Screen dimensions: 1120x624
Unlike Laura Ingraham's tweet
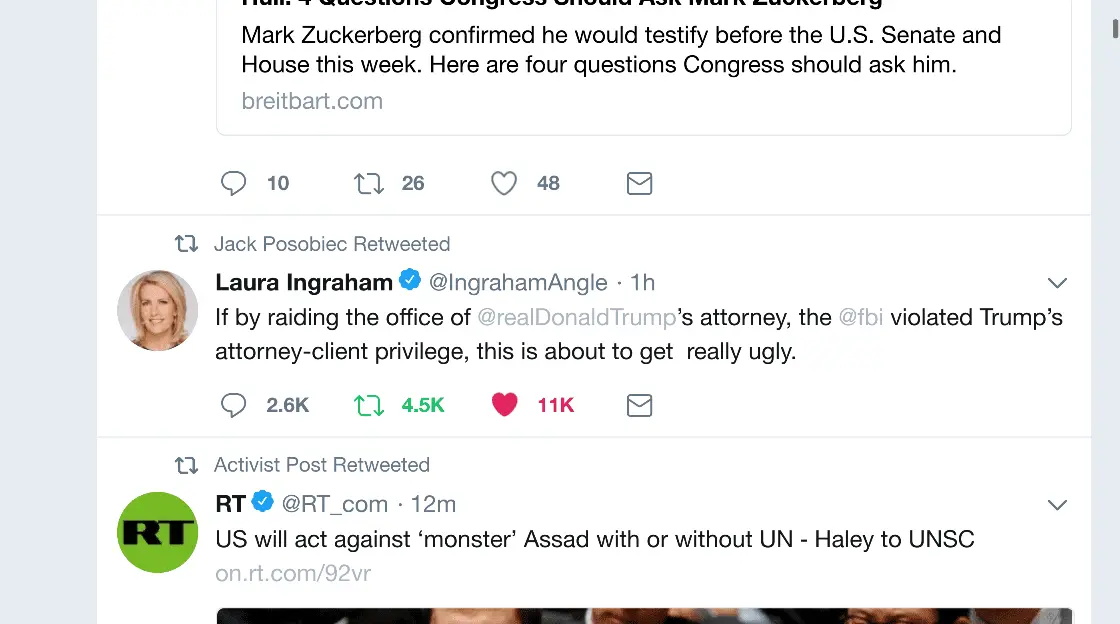coord(504,405)
